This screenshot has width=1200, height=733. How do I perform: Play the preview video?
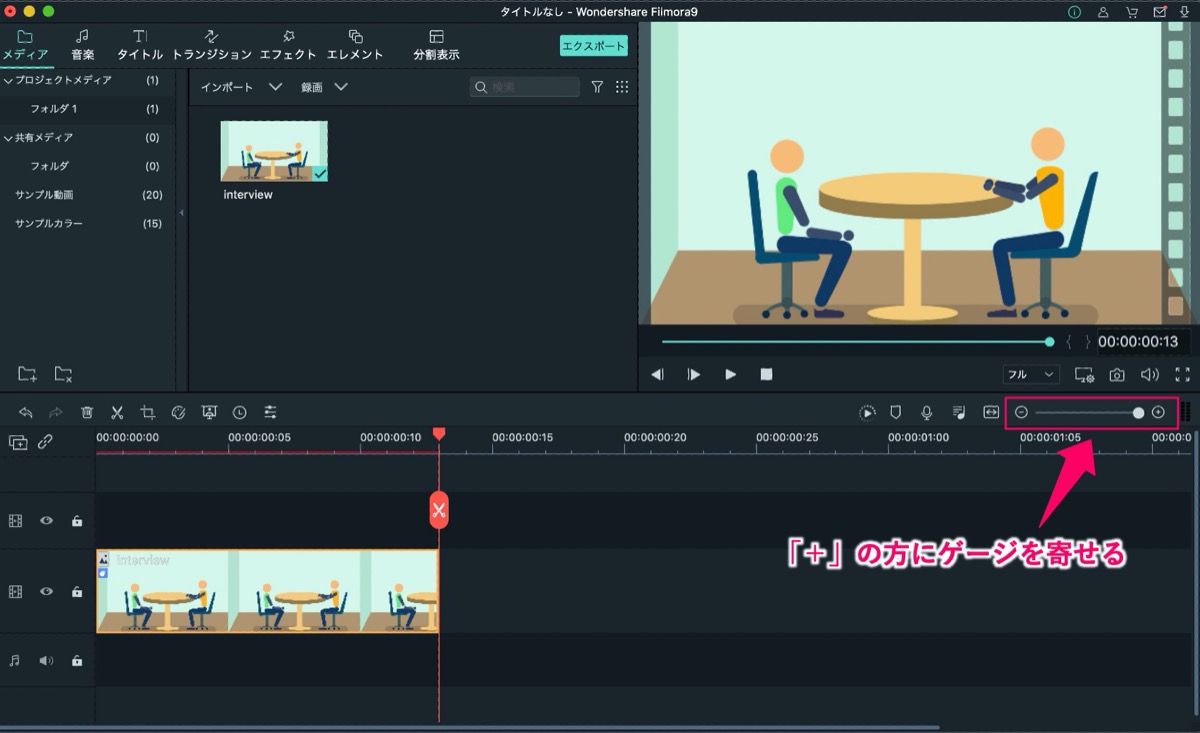pos(730,374)
